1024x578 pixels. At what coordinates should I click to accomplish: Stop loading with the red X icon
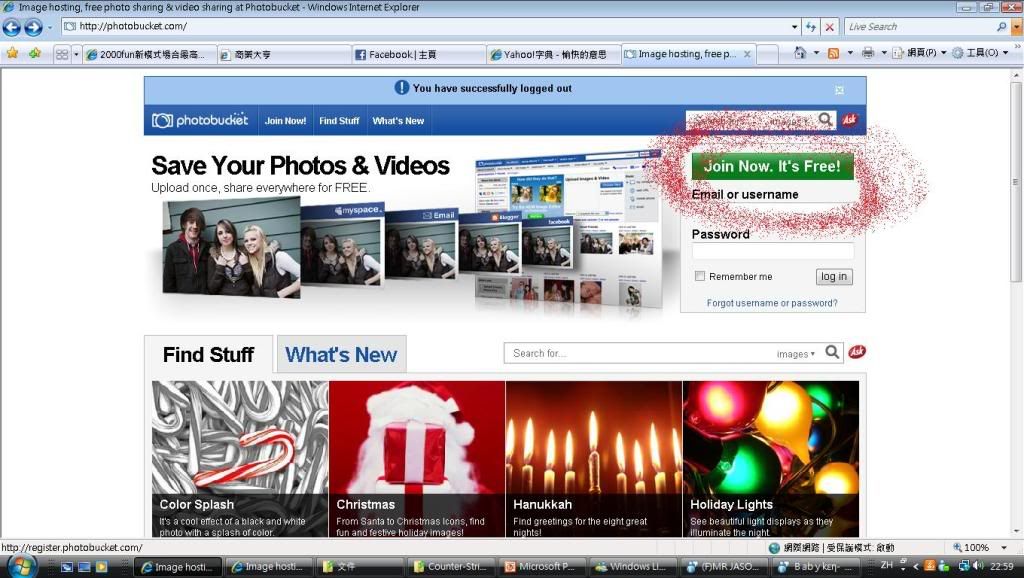pos(829,27)
